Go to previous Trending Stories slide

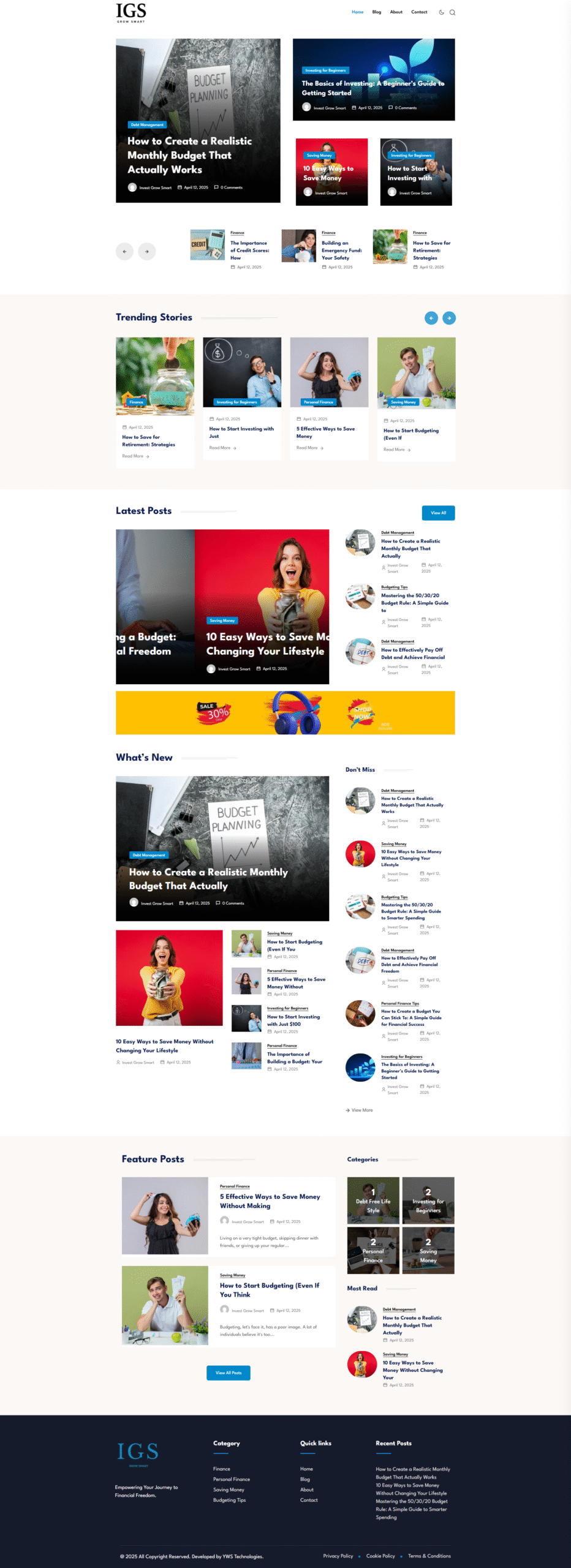coord(431,318)
